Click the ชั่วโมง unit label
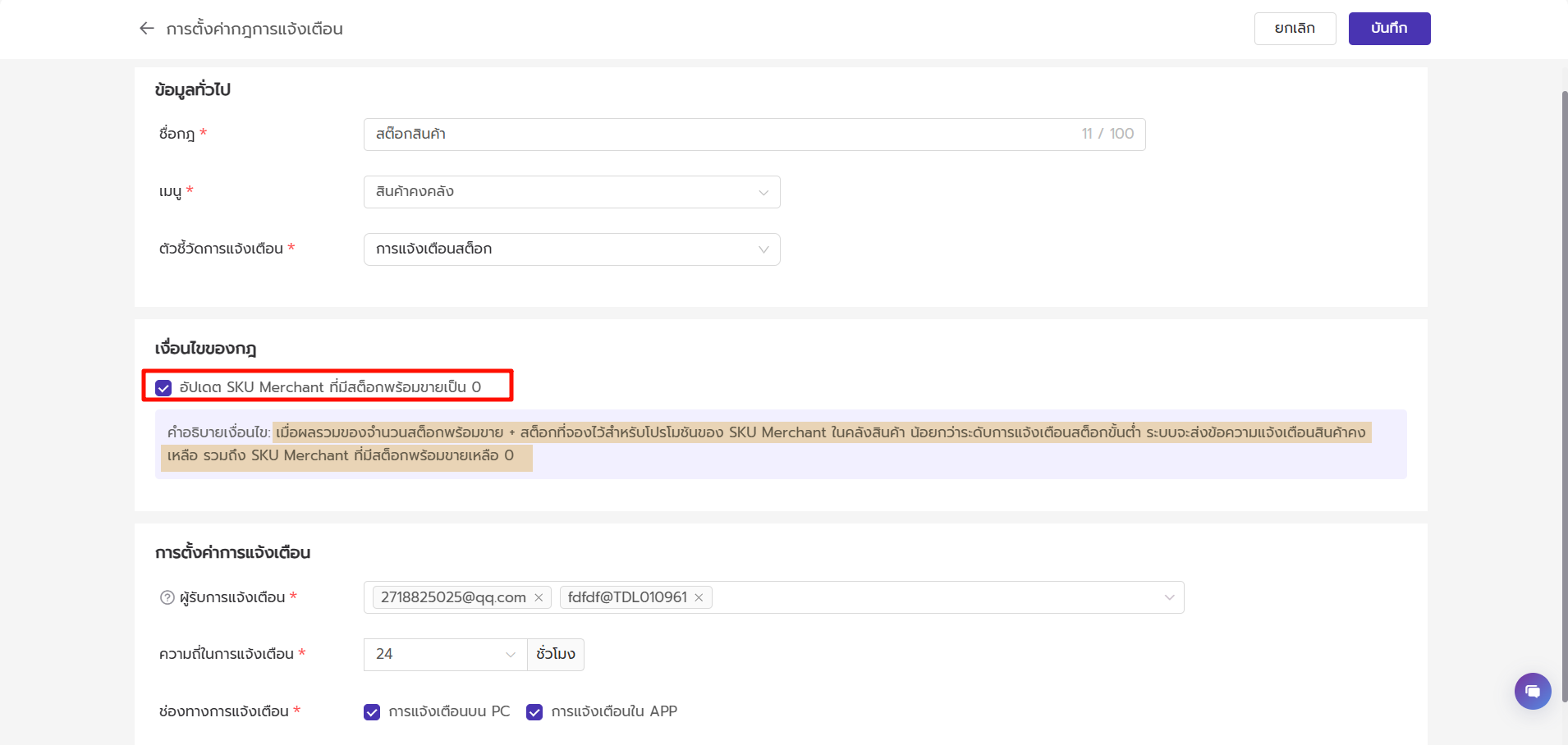Viewport: 1568px width, 745px height. pos(556,655)
